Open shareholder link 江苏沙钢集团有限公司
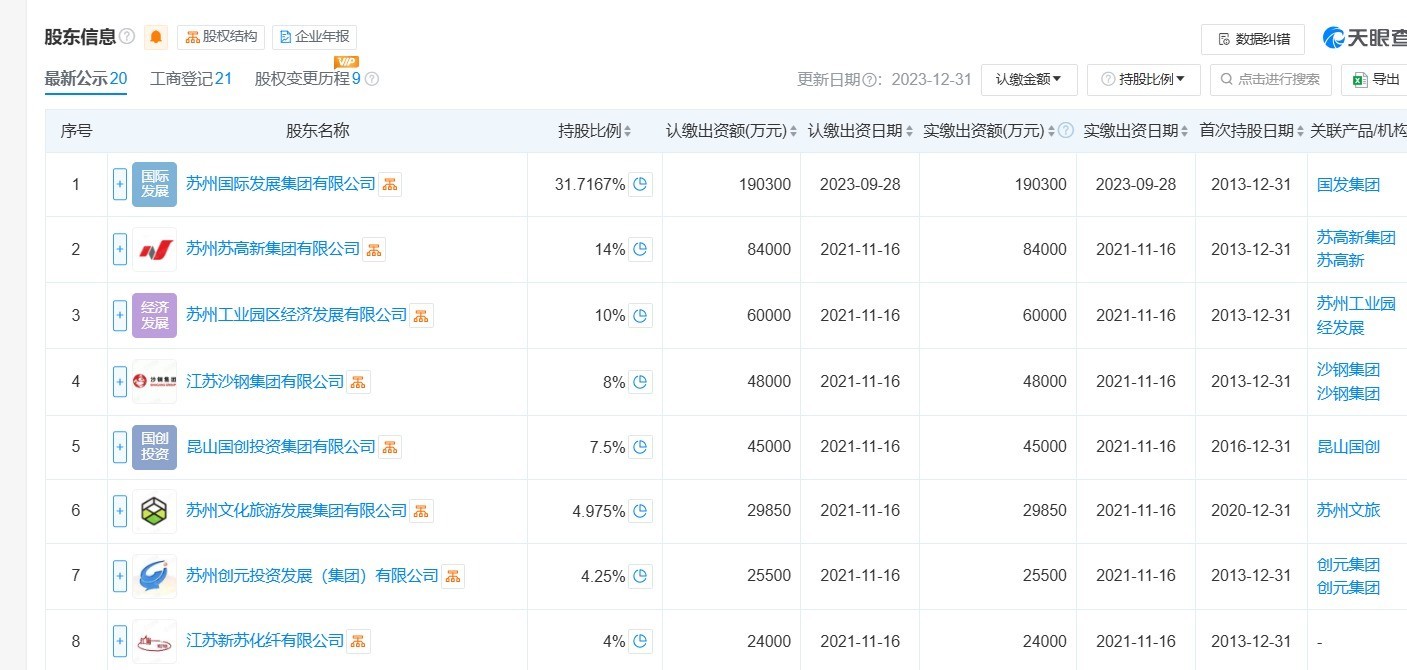The height and width of the screenshot is (670, 1407). [x=265, y=381]
